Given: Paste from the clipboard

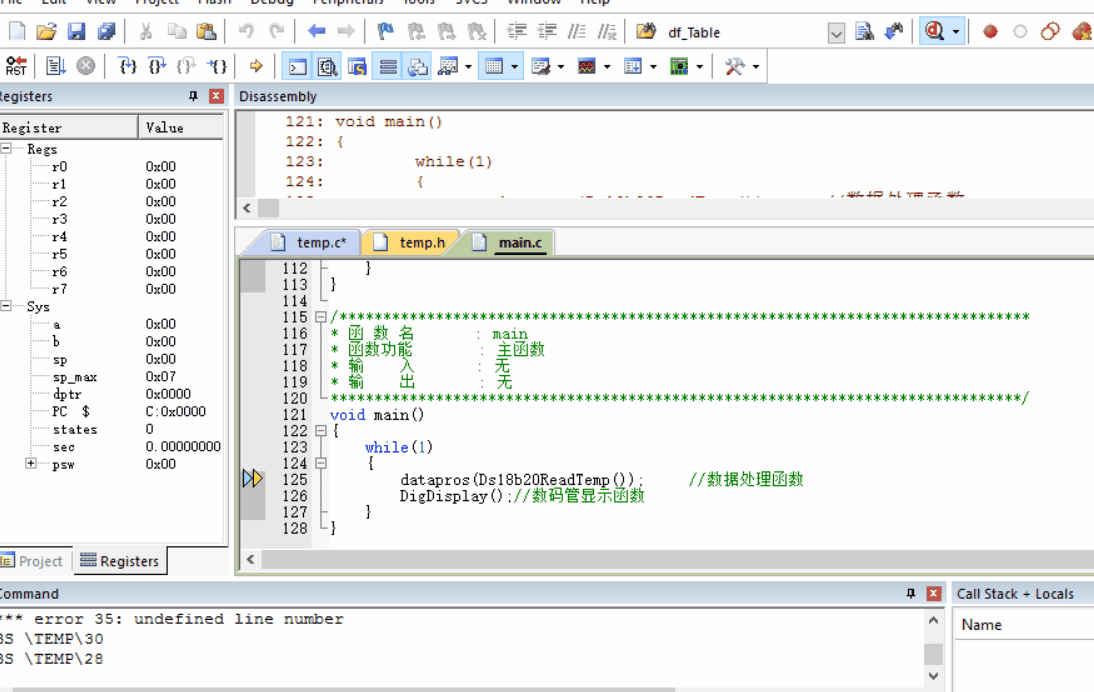Looking at the screenshot, I should [x=206, y=31].
